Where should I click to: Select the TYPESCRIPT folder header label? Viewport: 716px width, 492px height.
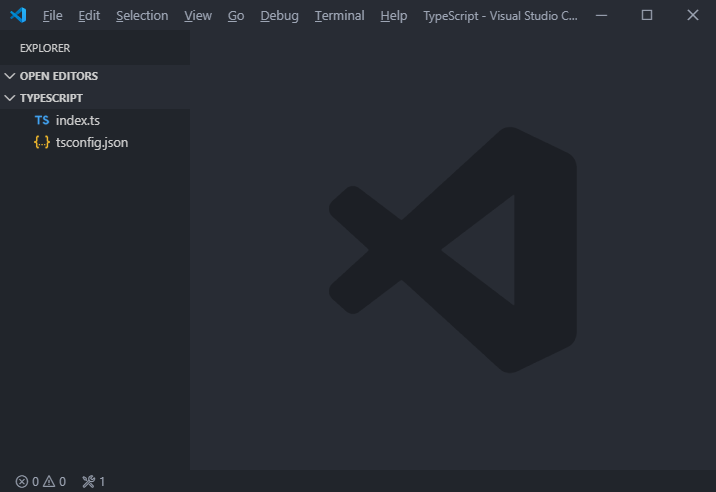click(x=51, y=98)
